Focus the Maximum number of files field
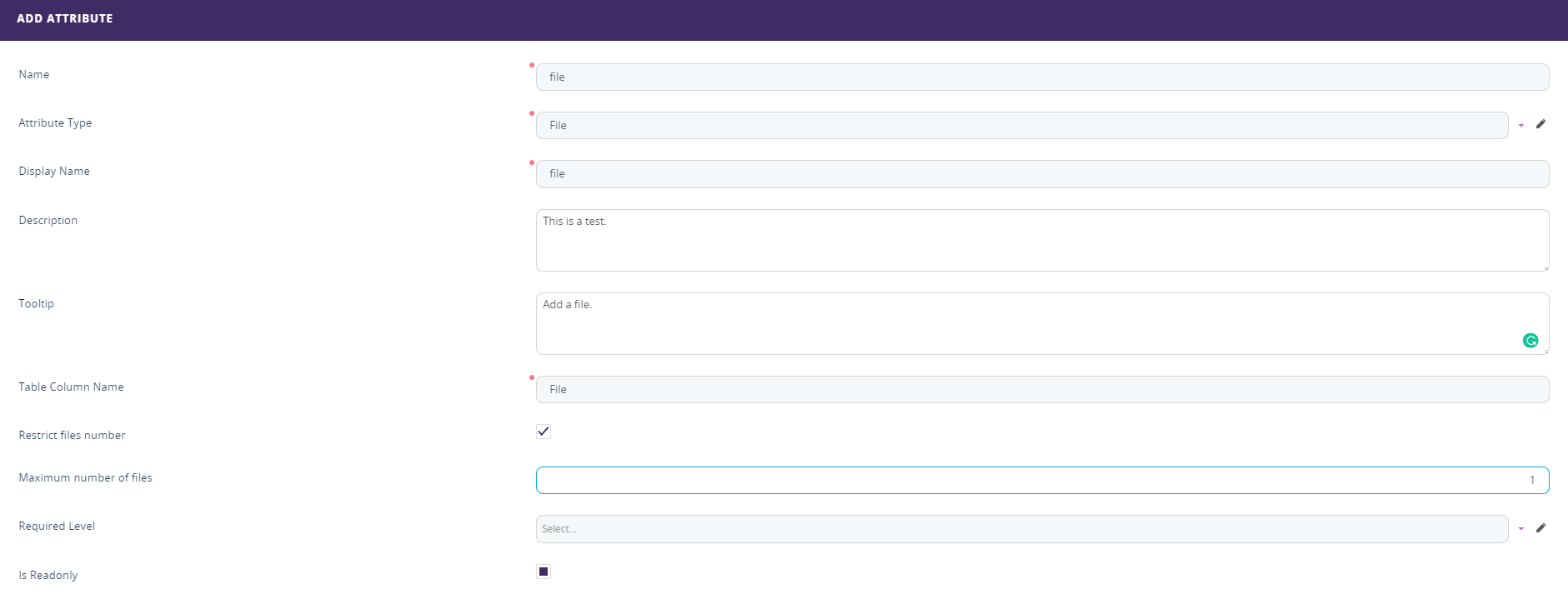The image size is (1568, 609). coord(1042,480)
